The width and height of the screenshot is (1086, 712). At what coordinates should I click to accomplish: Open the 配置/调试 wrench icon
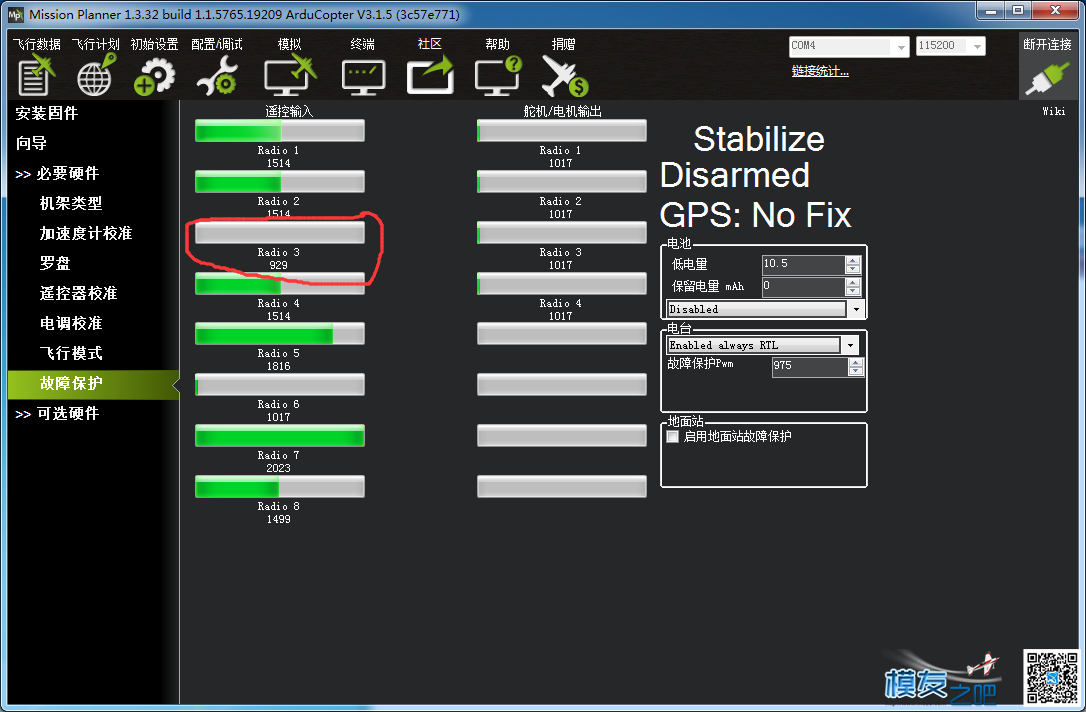tap(217, 75)
